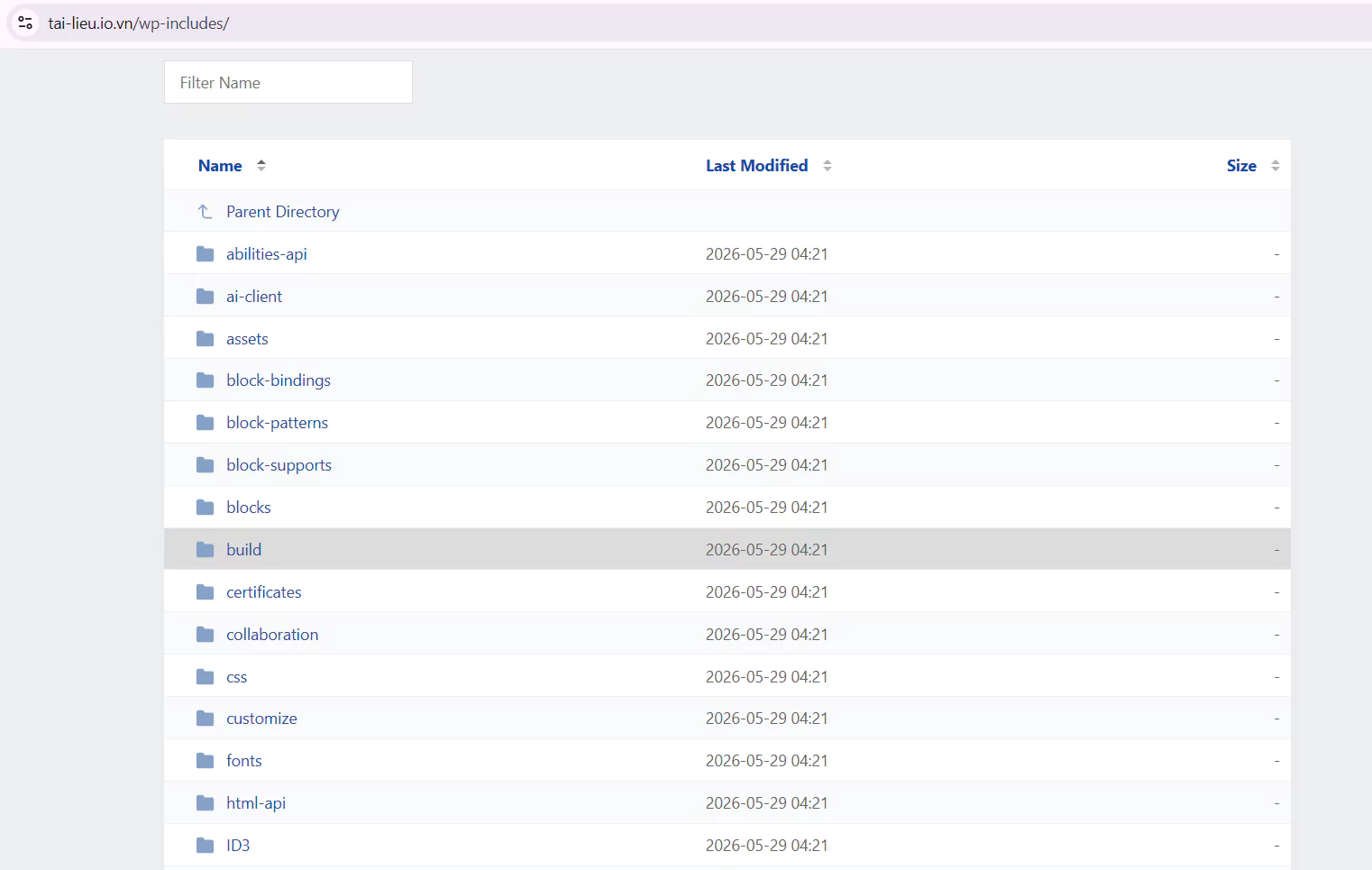Click the modified date of css row
This screenshot has width=1372, height=870.
tap(767, 677)
